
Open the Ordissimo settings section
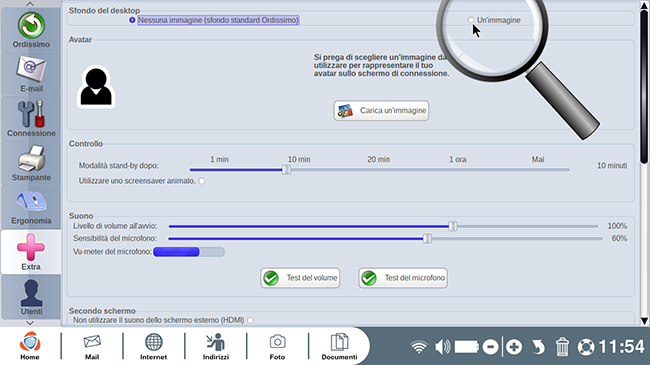coord(31,30)
